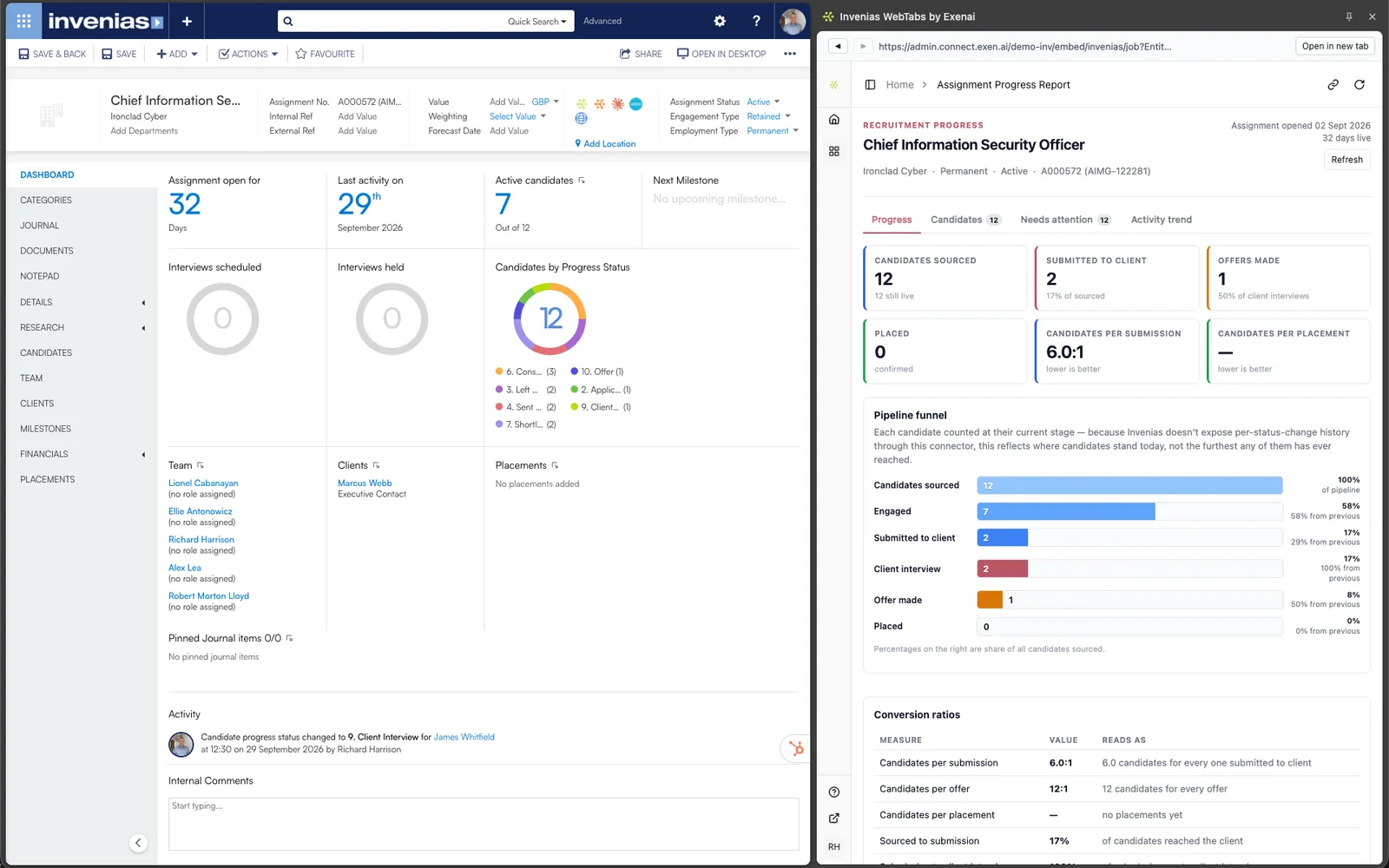The width and height of the screenshot is (1389, 868).
Task: Mark assignment as Favourite star
Action: coord(326,54)
